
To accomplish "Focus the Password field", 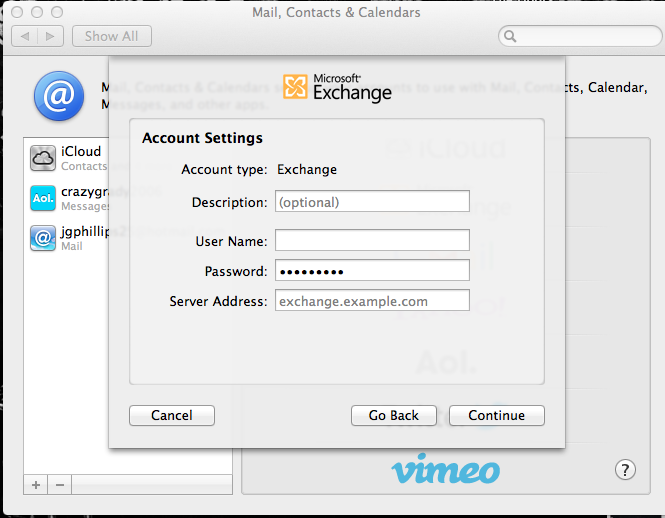I will tap(372, 270).
